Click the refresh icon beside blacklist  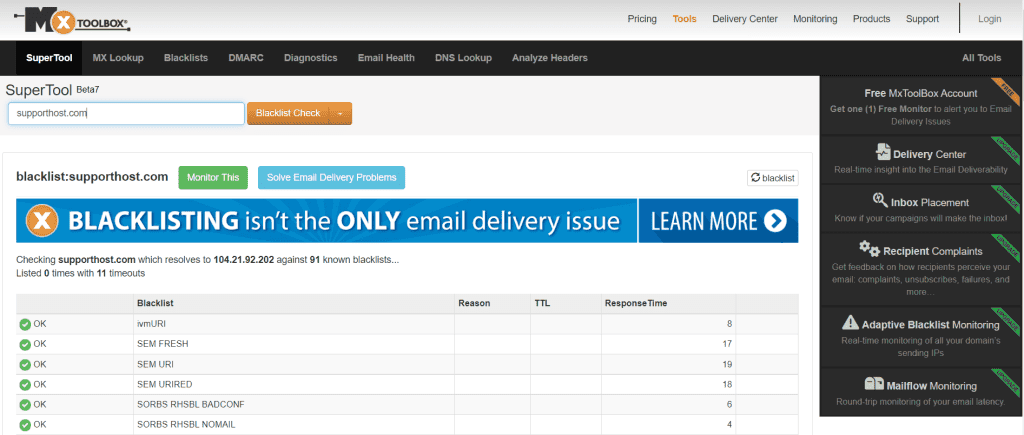(756, 178)
